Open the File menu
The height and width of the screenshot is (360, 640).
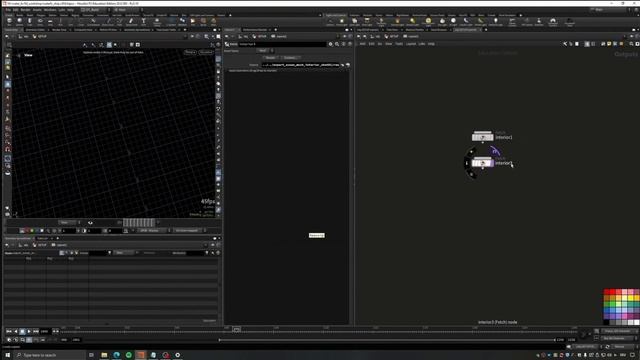tap(8, 9)
